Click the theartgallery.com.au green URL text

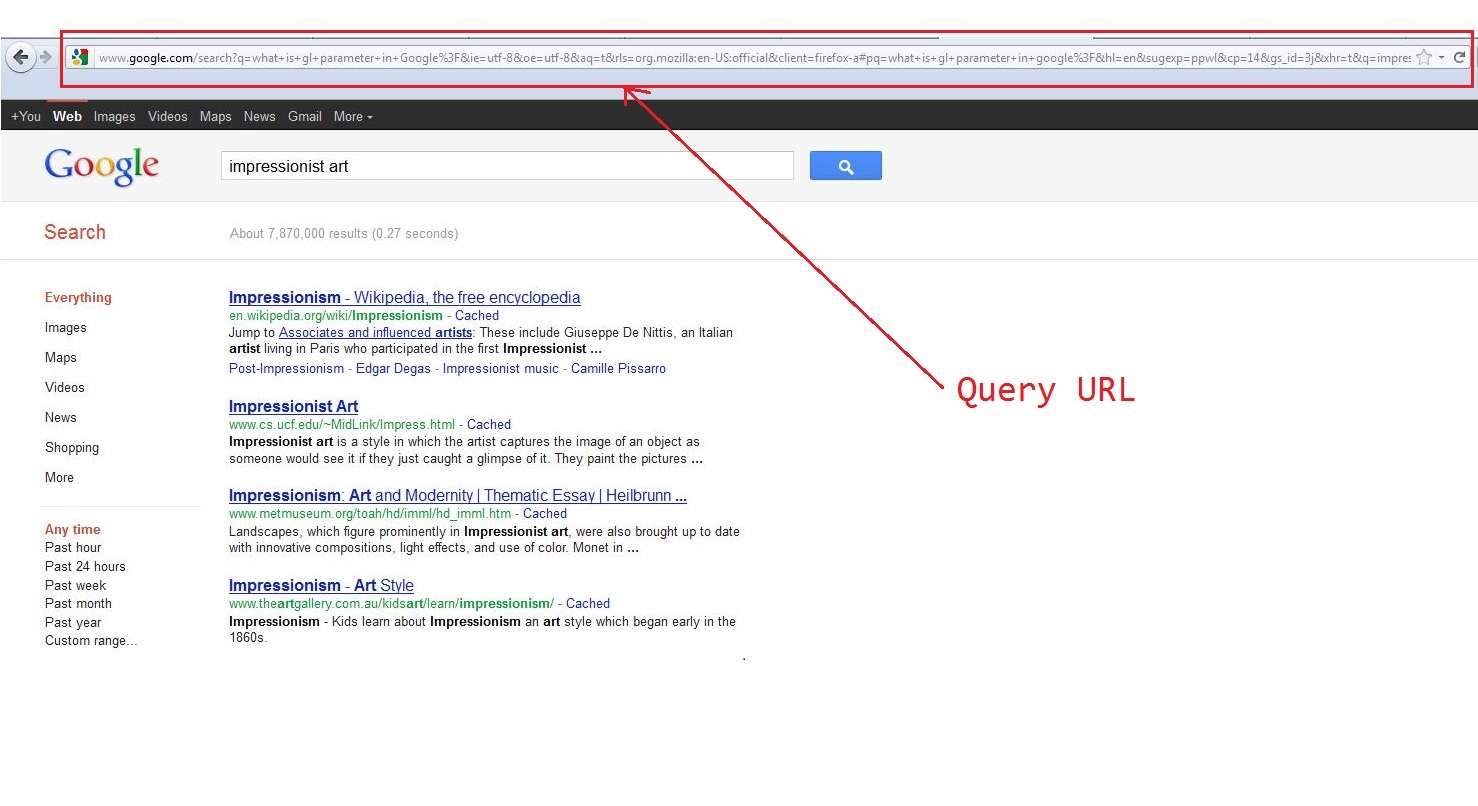(391, 604)
